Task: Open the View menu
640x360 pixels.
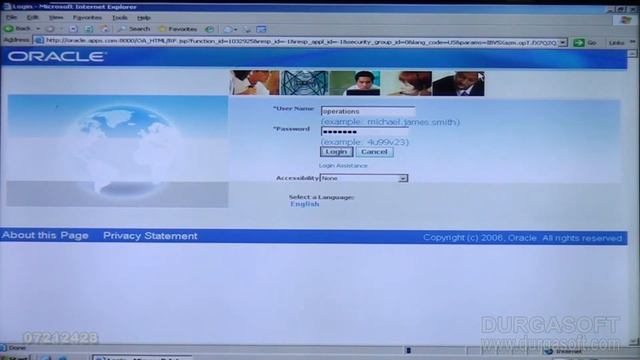Action: [56, 18]
